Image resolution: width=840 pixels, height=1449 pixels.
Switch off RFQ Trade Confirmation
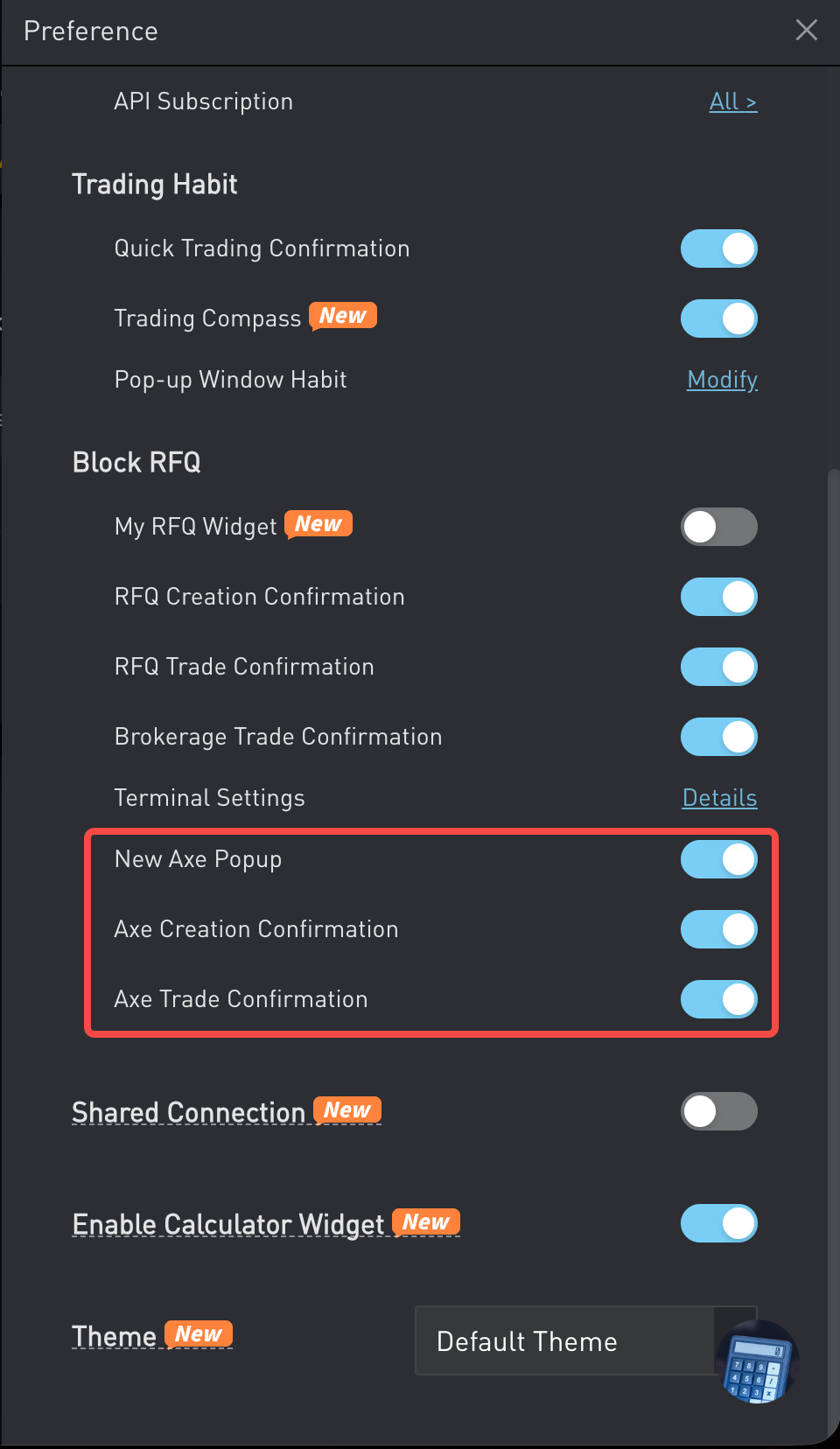pyautogui.click(x=718, y=667)
